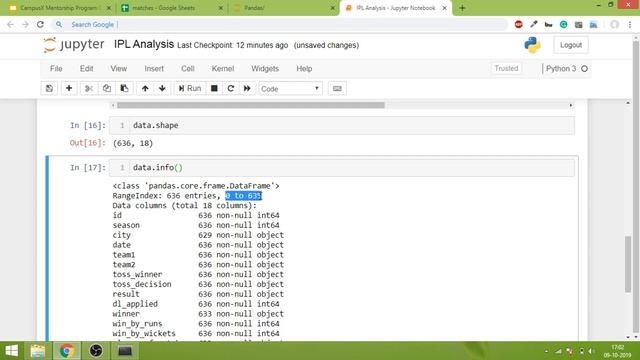Copy selected cells icon
640x360 pixels.
pos(107,89)
